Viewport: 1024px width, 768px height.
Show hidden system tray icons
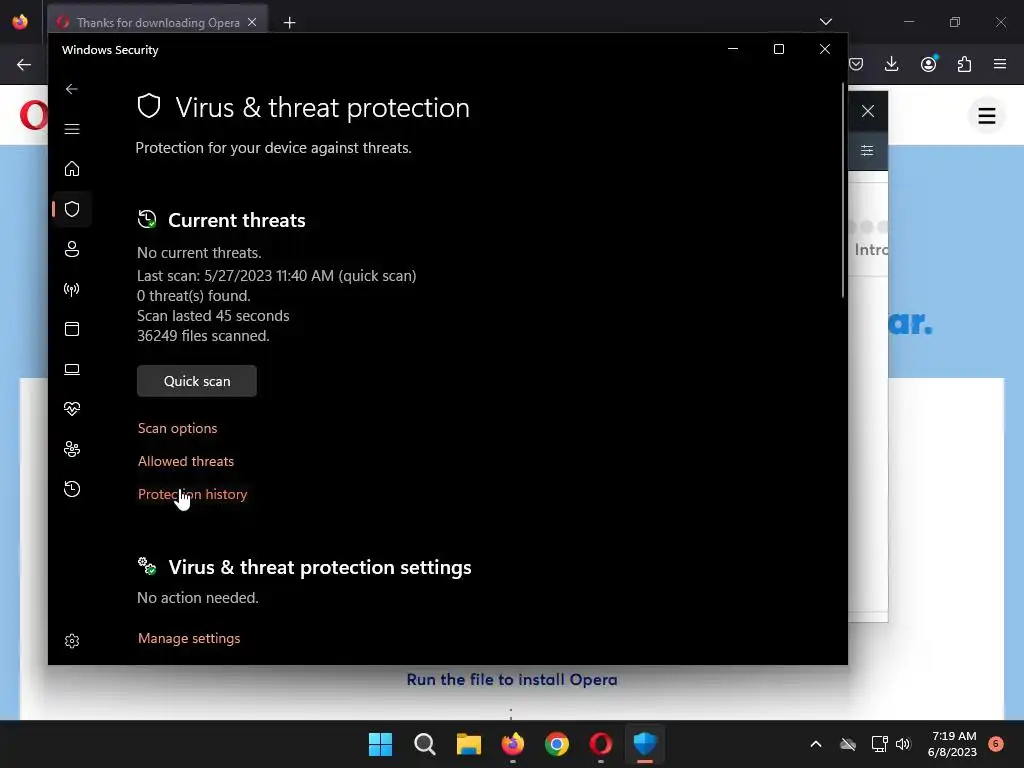click(816, 744)
